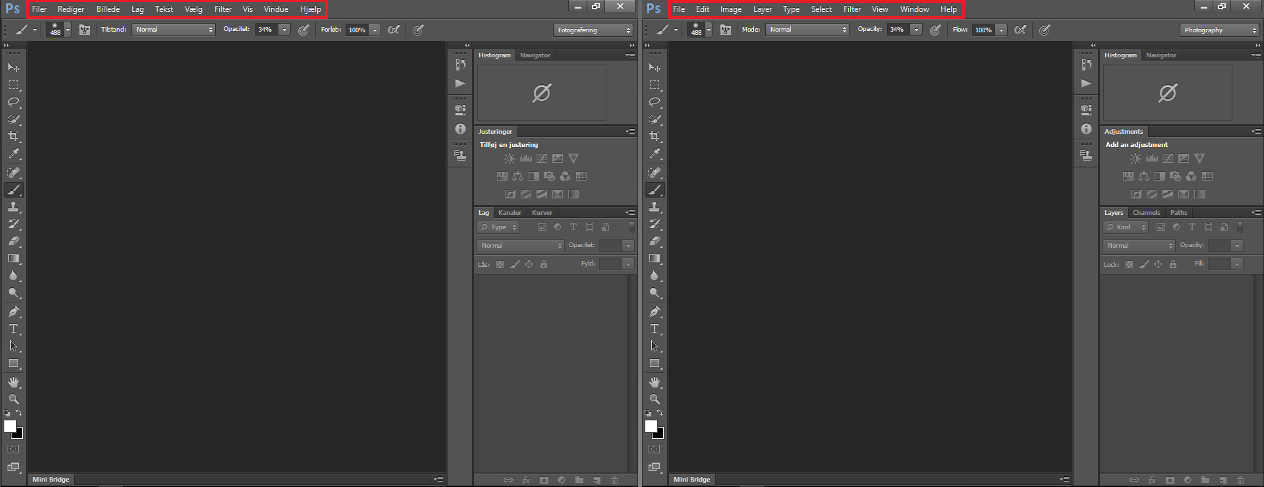Select the Move tool in the English window
Viewport: 1264px width, 487px height.
[656, 67]
